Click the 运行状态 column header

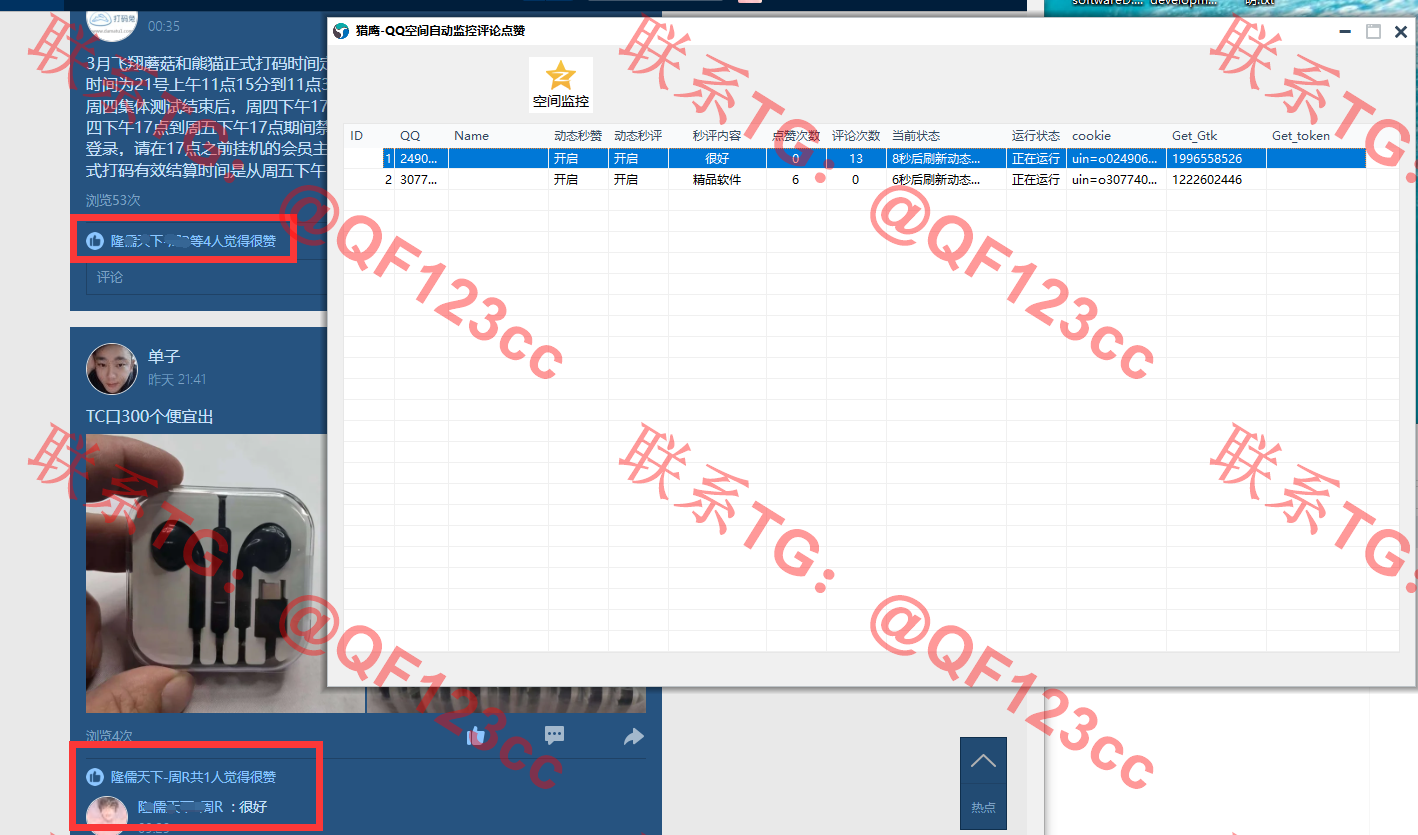click(1036, 136)
